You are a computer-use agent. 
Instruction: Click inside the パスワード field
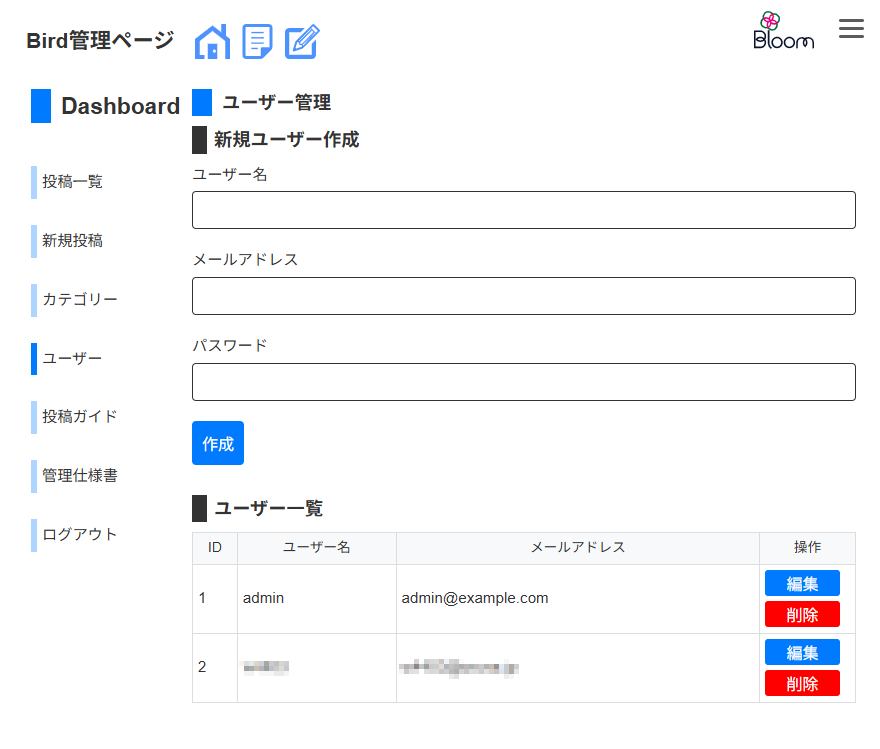[523, 382]
